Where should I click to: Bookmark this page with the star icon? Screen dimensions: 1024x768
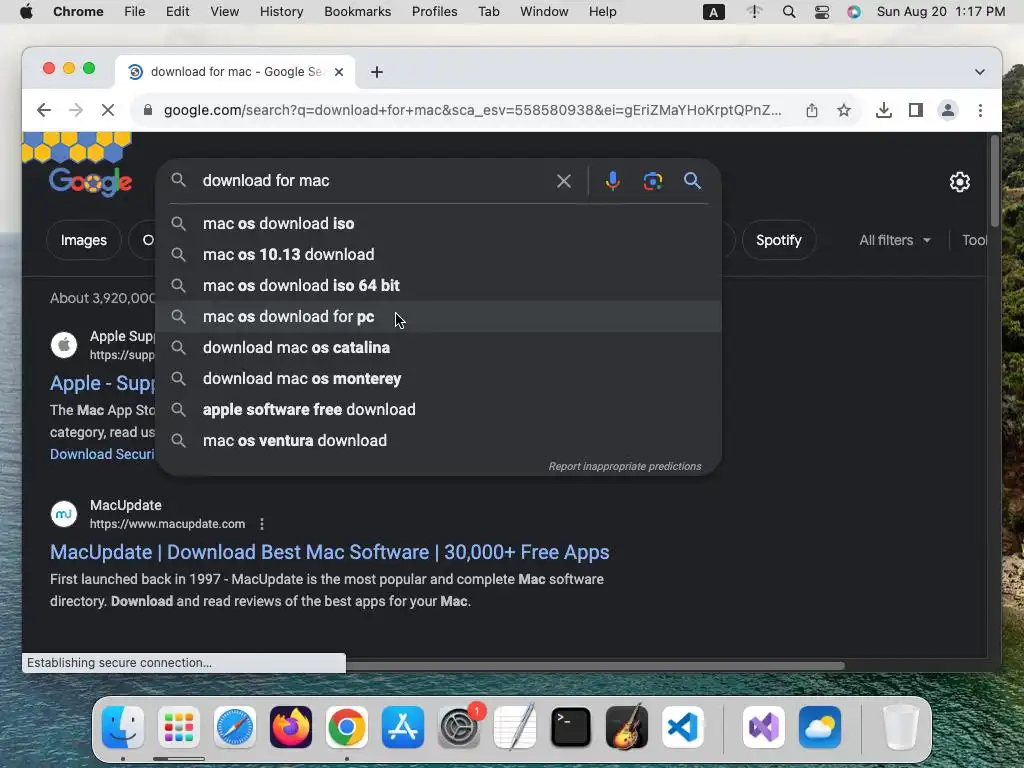click(x=844, y=110)
